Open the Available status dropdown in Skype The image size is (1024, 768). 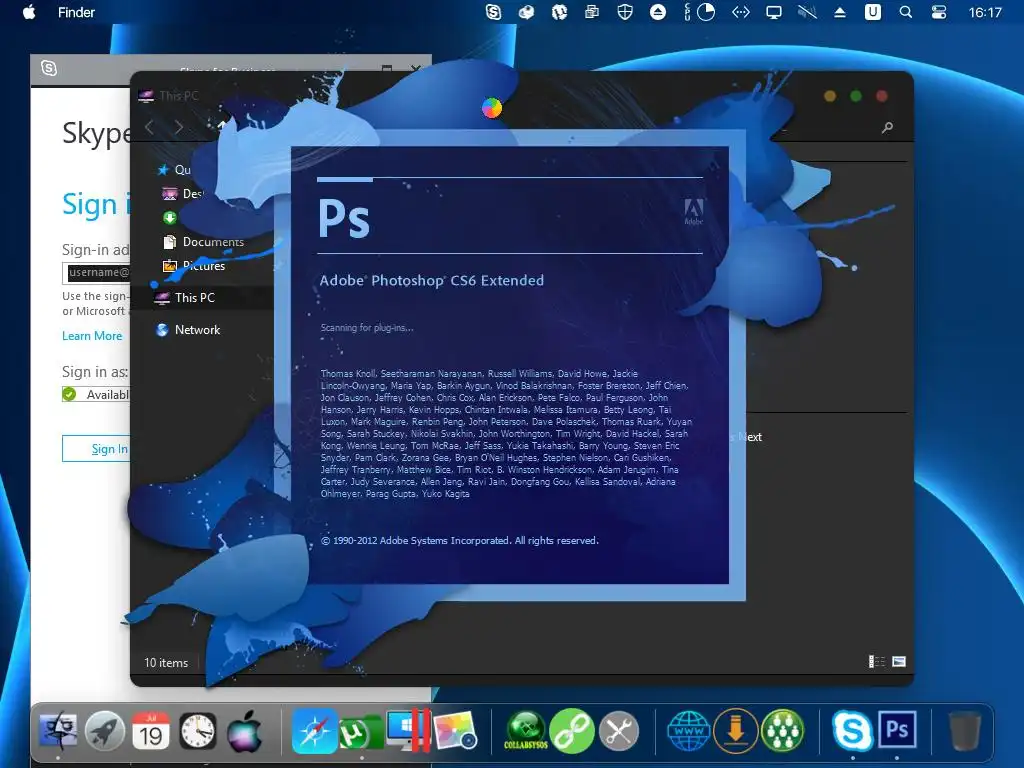point(97,394)
